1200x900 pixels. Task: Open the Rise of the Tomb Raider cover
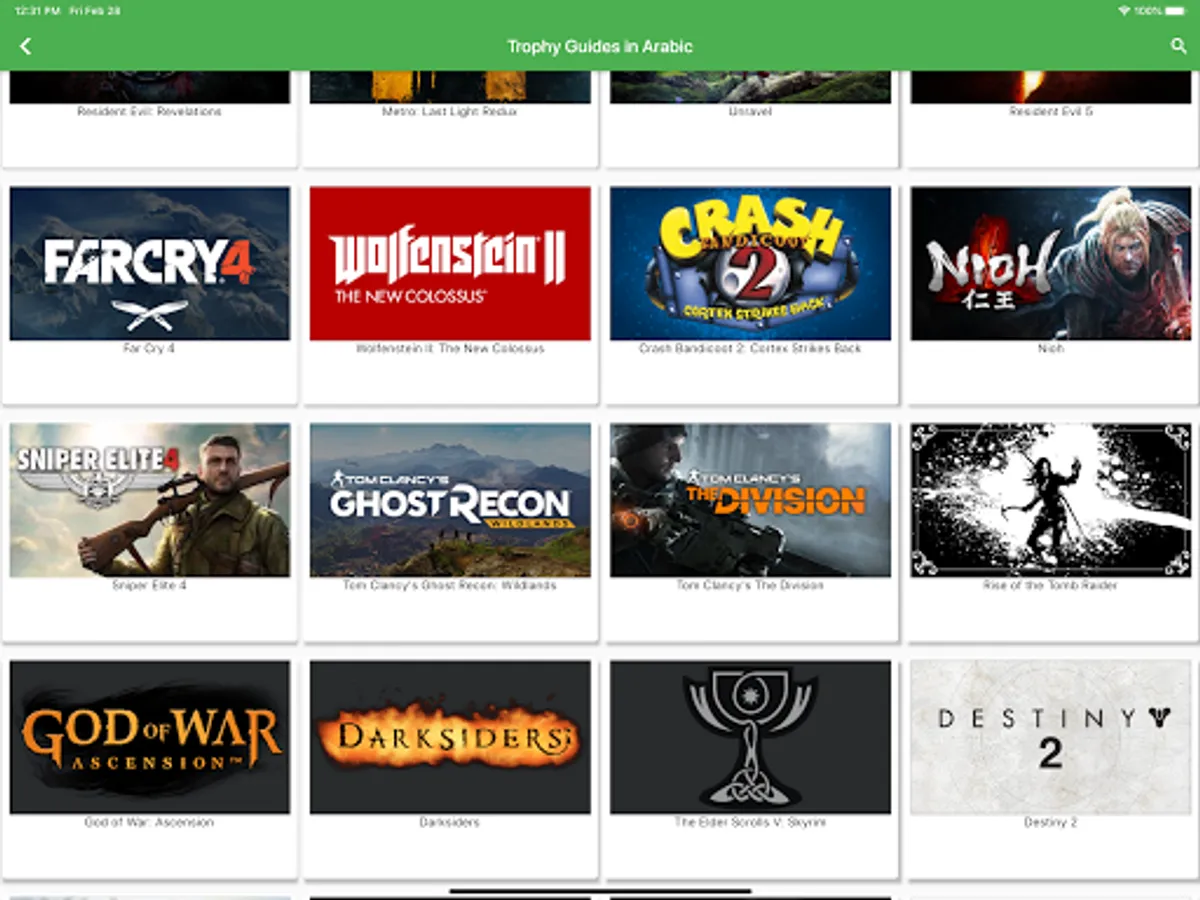pos(1051,500)
